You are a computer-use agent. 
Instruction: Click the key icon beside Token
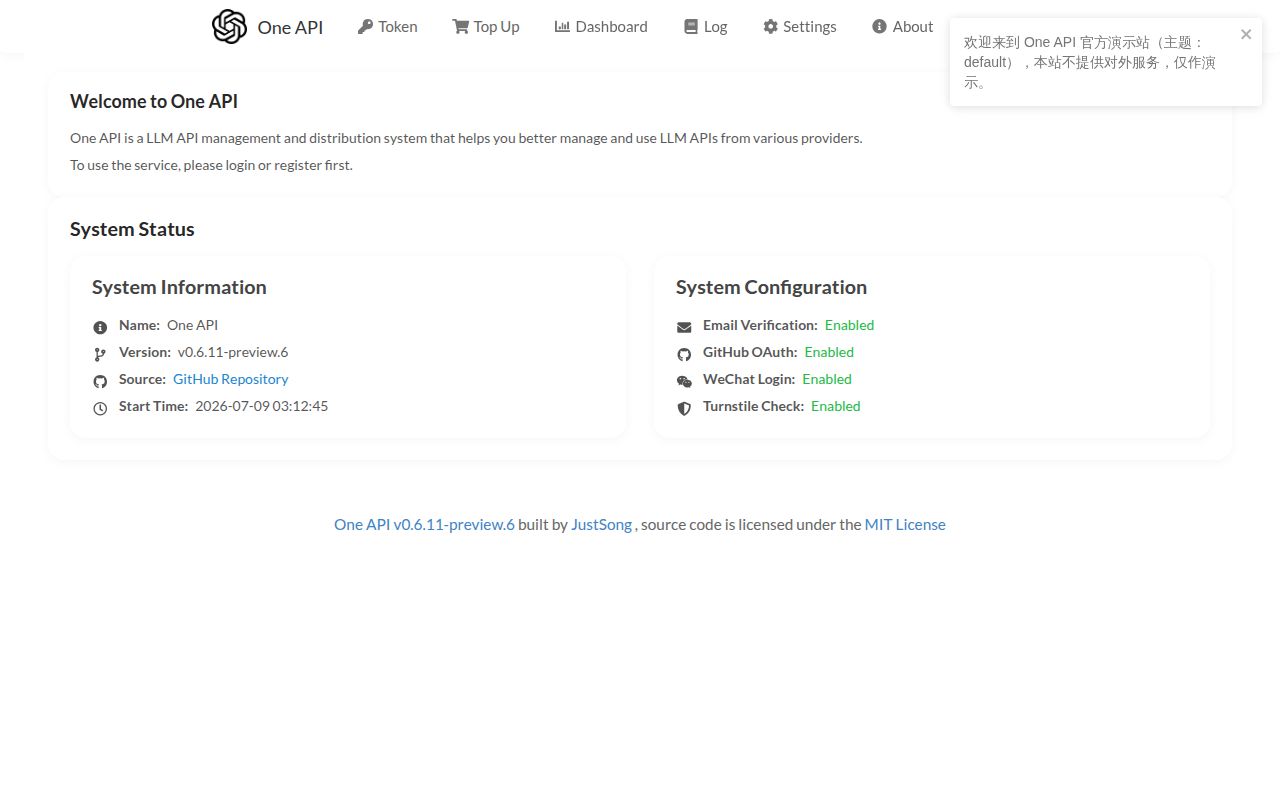point(365,27)
